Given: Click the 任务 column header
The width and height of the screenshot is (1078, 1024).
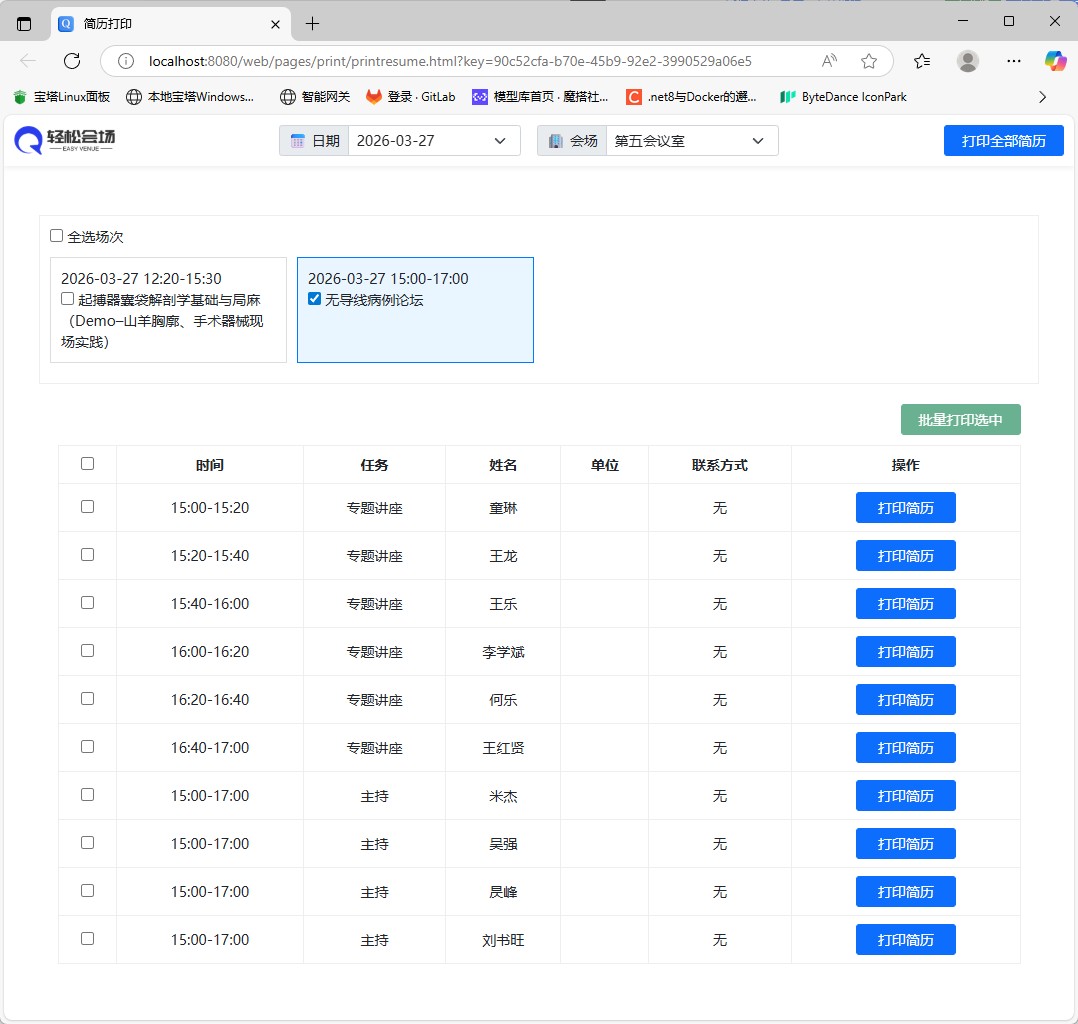Looking at the screenshot, I should coord(375,465).
